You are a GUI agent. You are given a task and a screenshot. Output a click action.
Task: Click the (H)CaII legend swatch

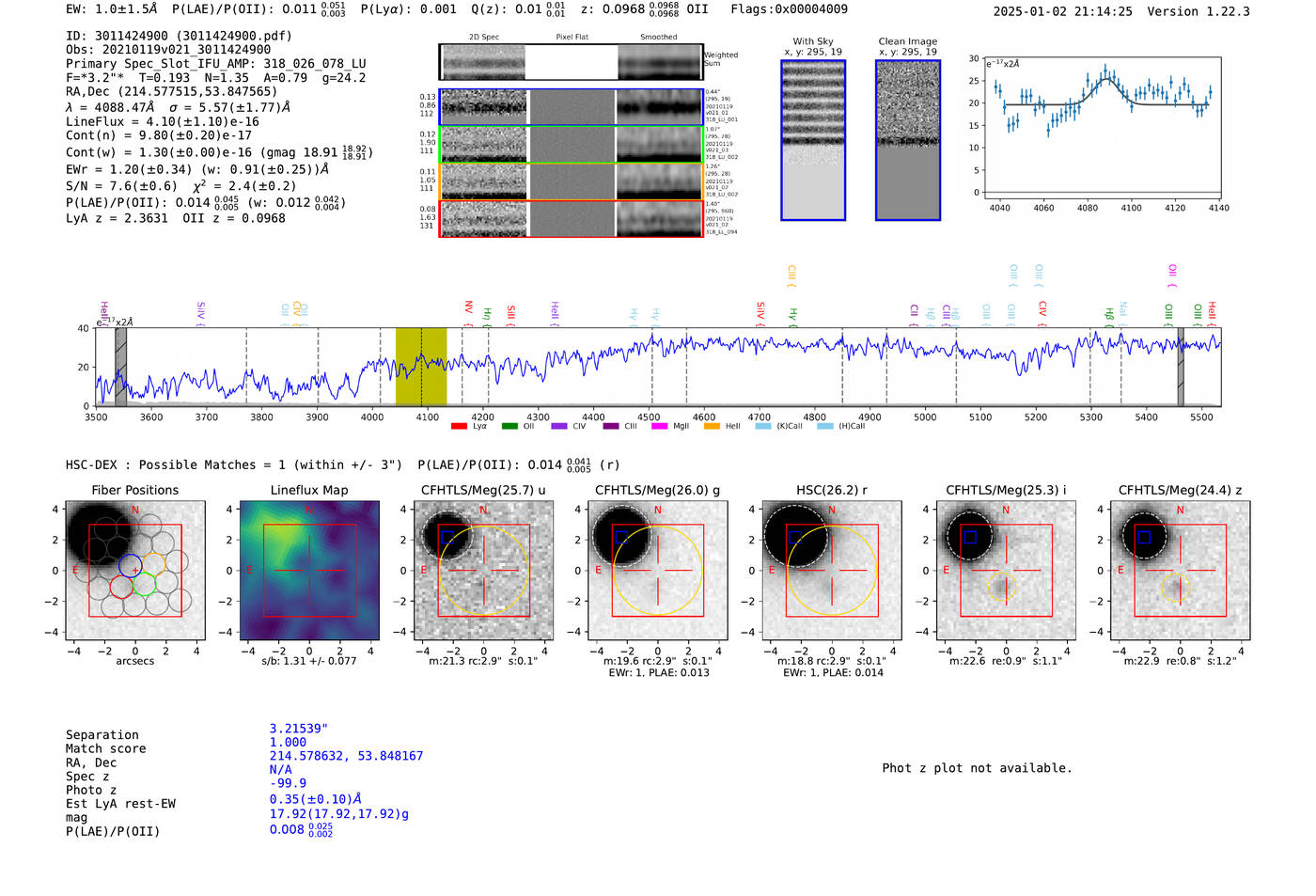pos(825,426)
